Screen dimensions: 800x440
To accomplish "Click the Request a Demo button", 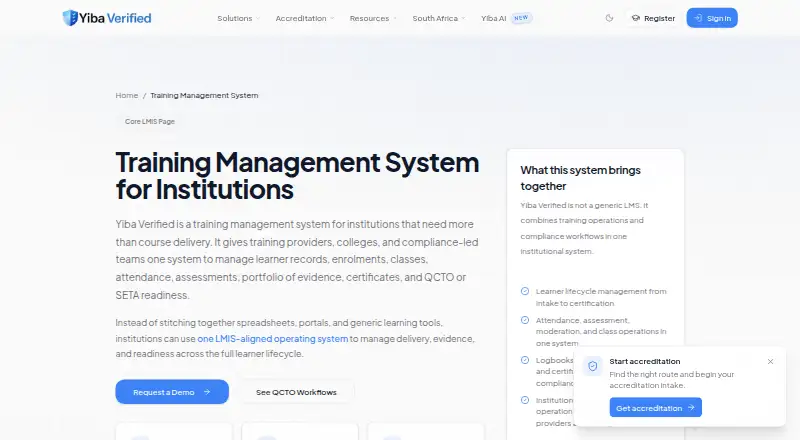I will pos(172,392).
